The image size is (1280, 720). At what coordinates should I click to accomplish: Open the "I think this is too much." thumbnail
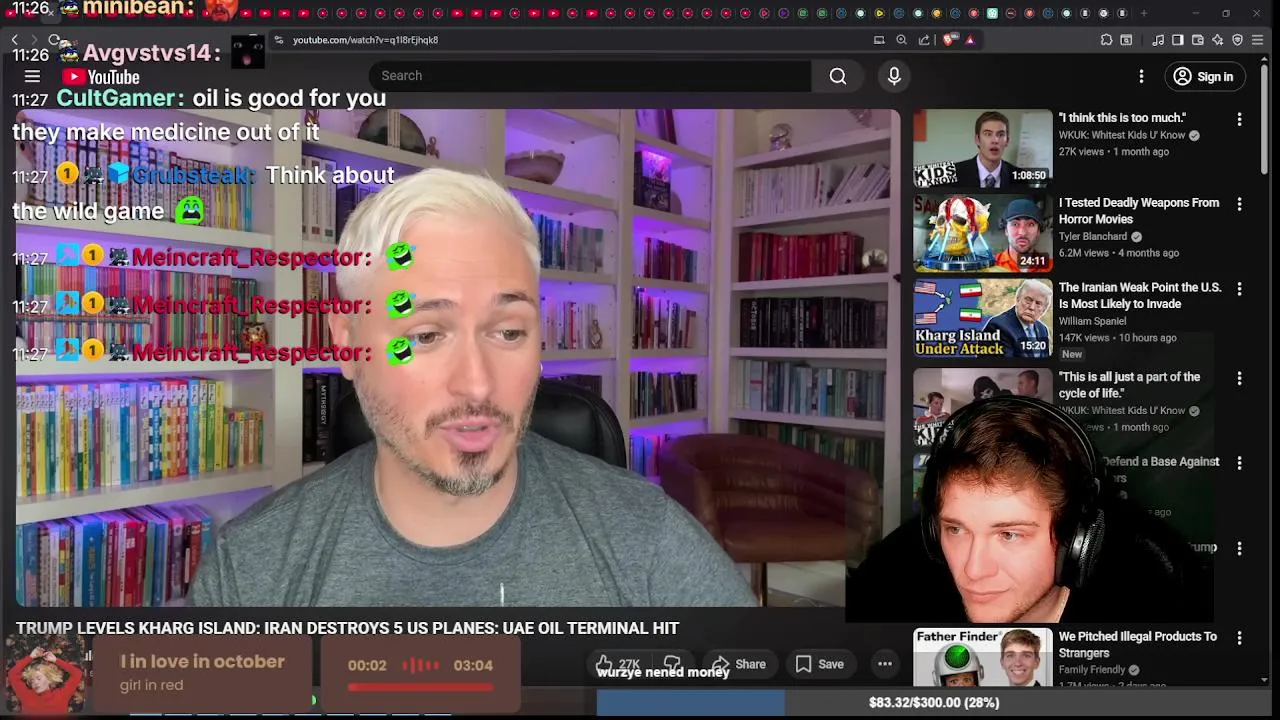pyautogui.click(x=983, y=149)
